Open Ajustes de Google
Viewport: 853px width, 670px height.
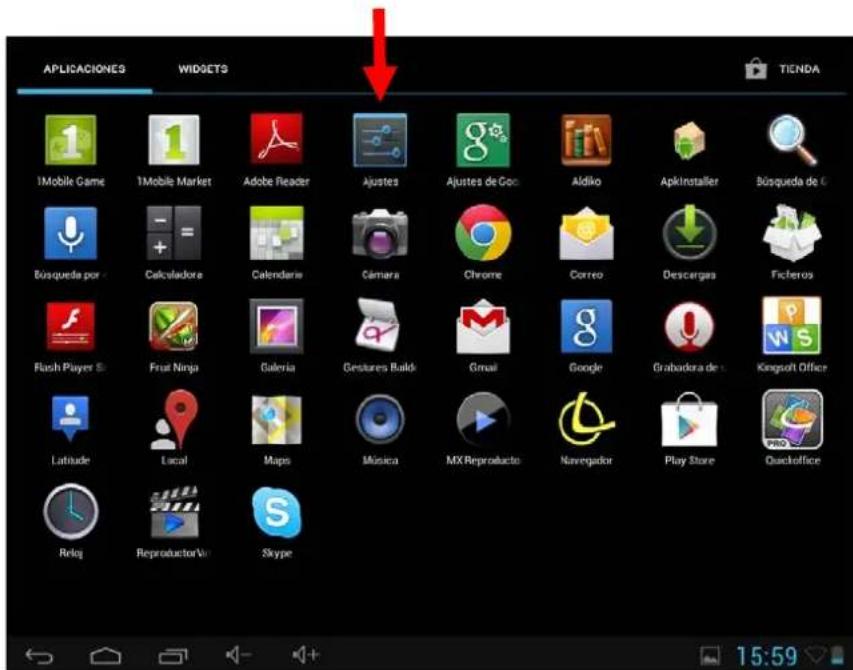(x=483, y=140)
